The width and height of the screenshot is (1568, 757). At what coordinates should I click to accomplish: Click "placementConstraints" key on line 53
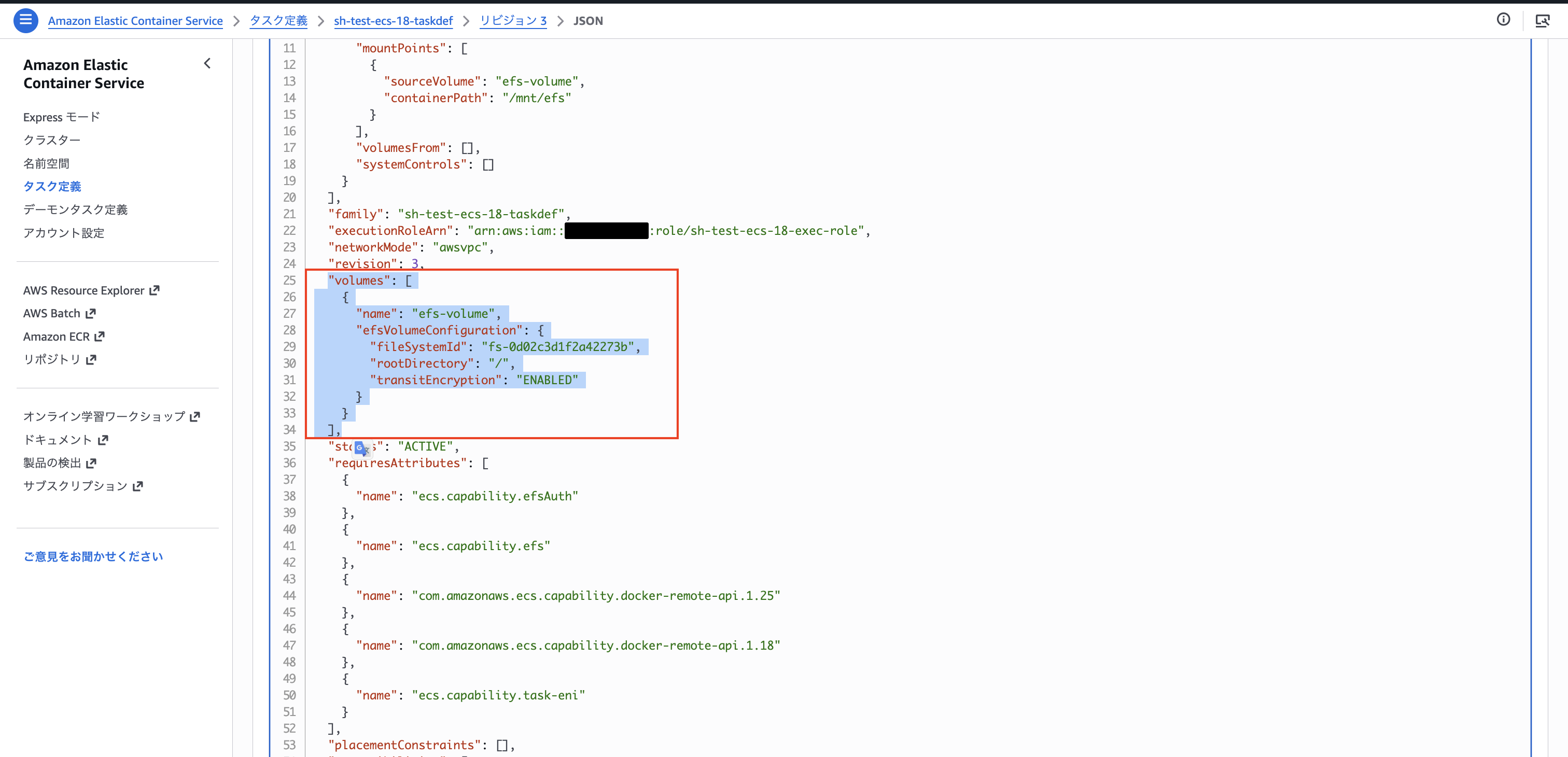tap(405, 745)
